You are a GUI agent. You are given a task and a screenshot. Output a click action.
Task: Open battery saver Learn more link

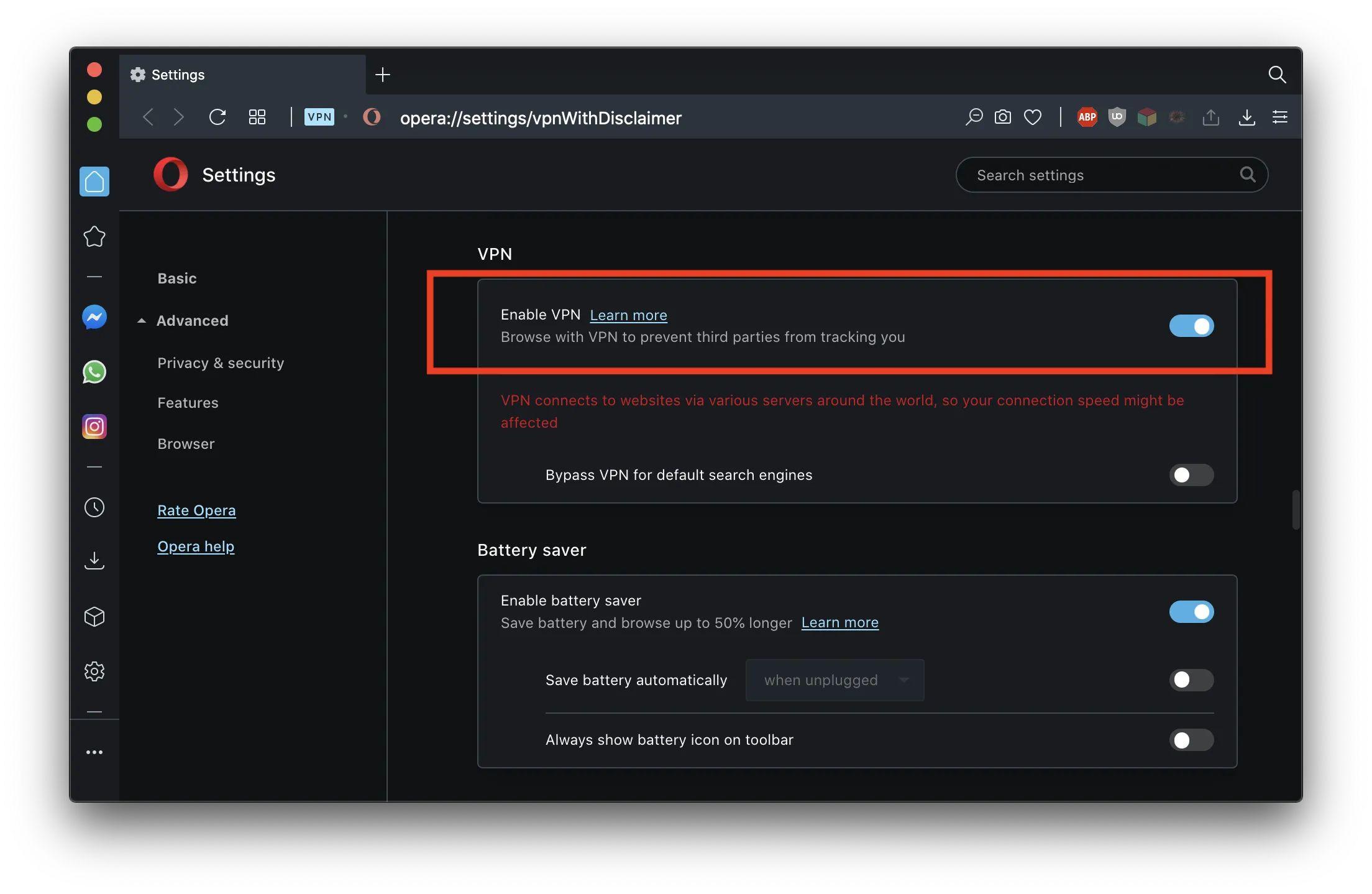[x=839, y=622]
